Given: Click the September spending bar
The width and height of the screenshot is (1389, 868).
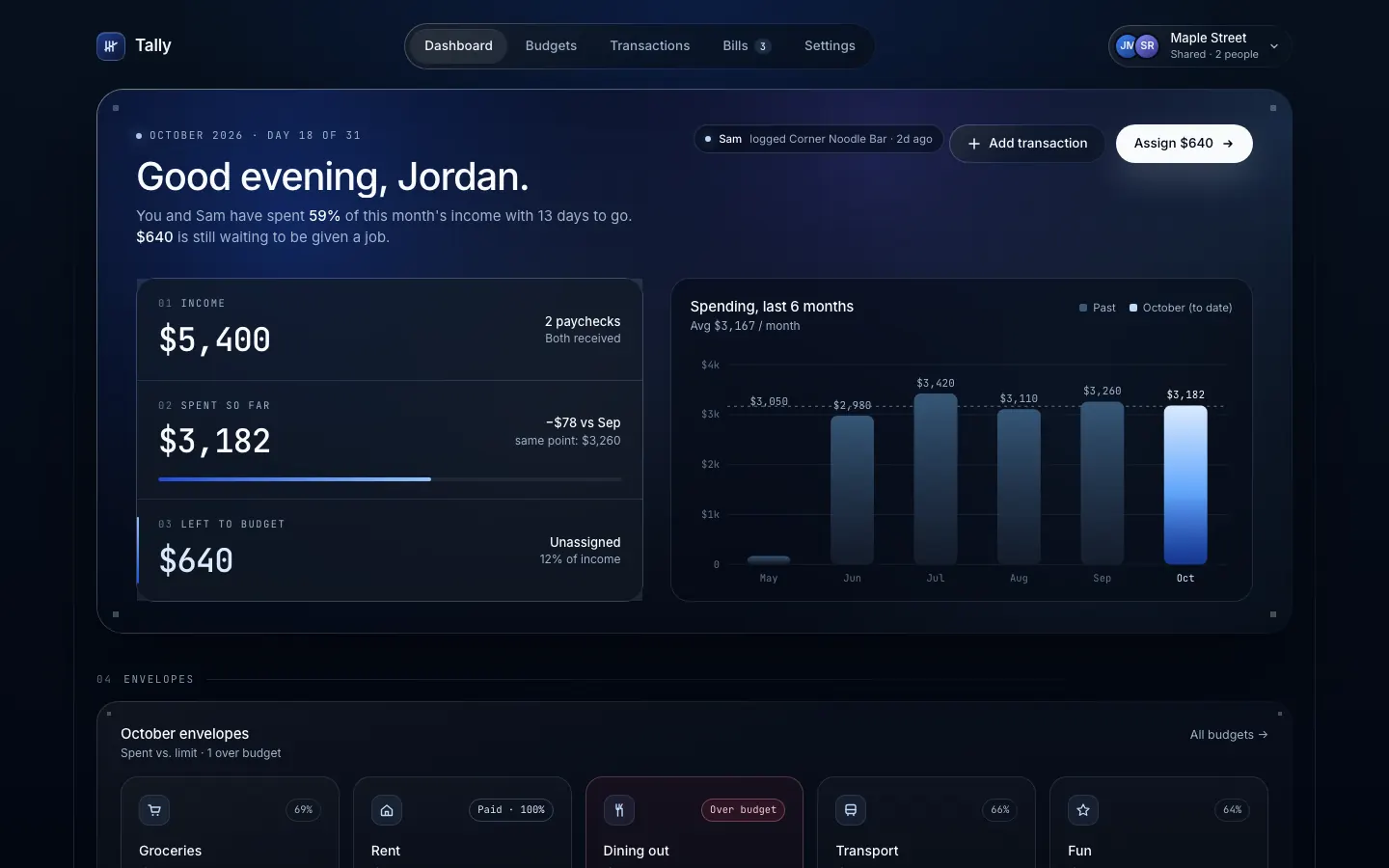Looking at the screenshot, I should point(1103,483).
